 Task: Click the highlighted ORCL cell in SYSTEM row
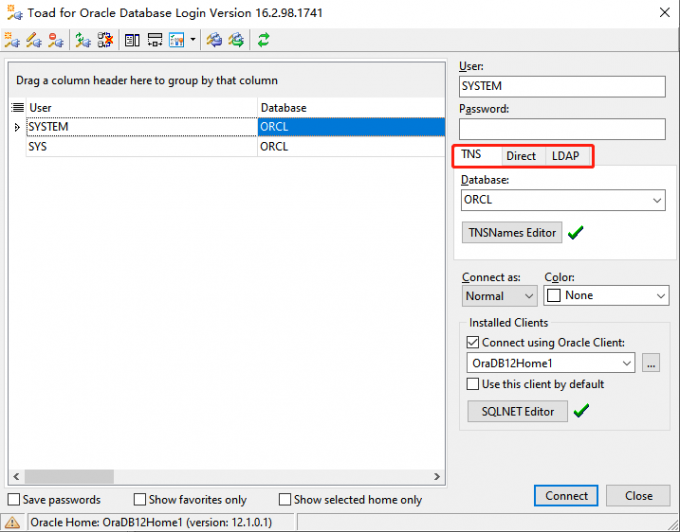[x=351, y=127]
